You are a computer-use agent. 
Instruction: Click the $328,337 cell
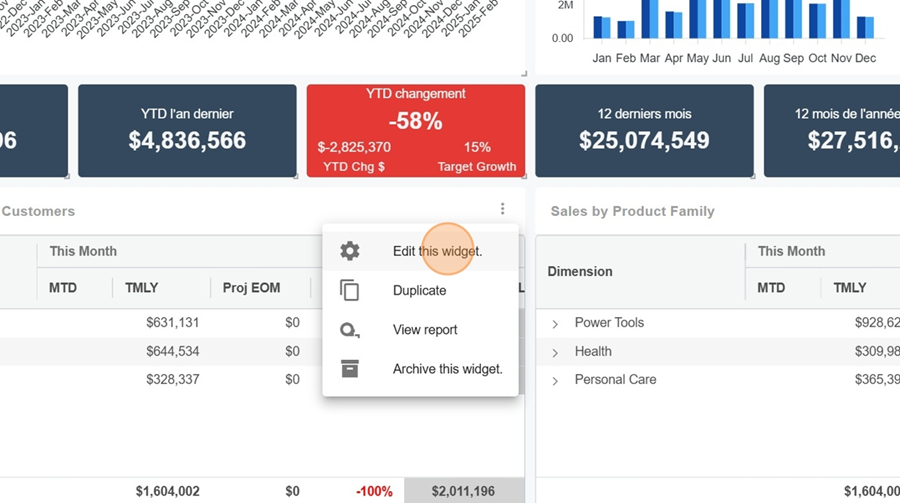point(173,379)
